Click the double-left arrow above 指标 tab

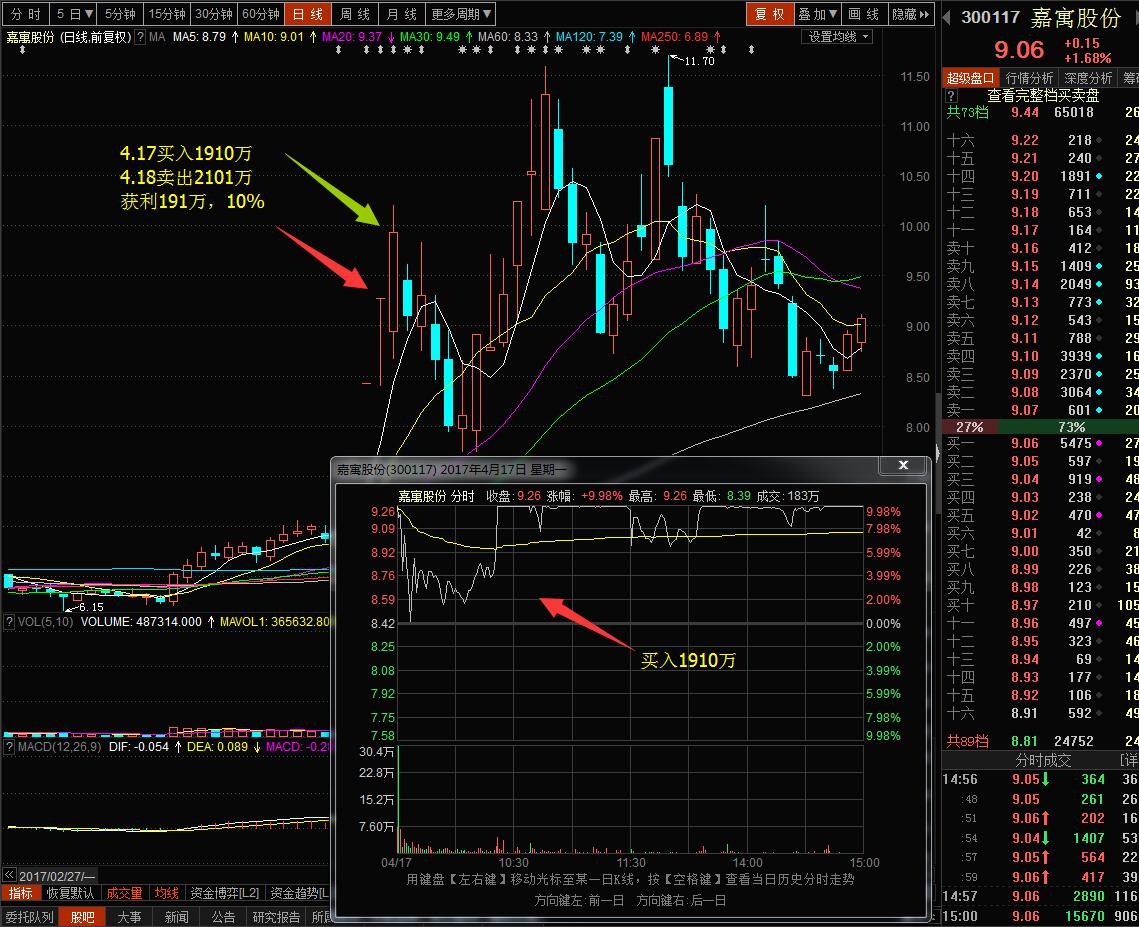tap(9, 874)
